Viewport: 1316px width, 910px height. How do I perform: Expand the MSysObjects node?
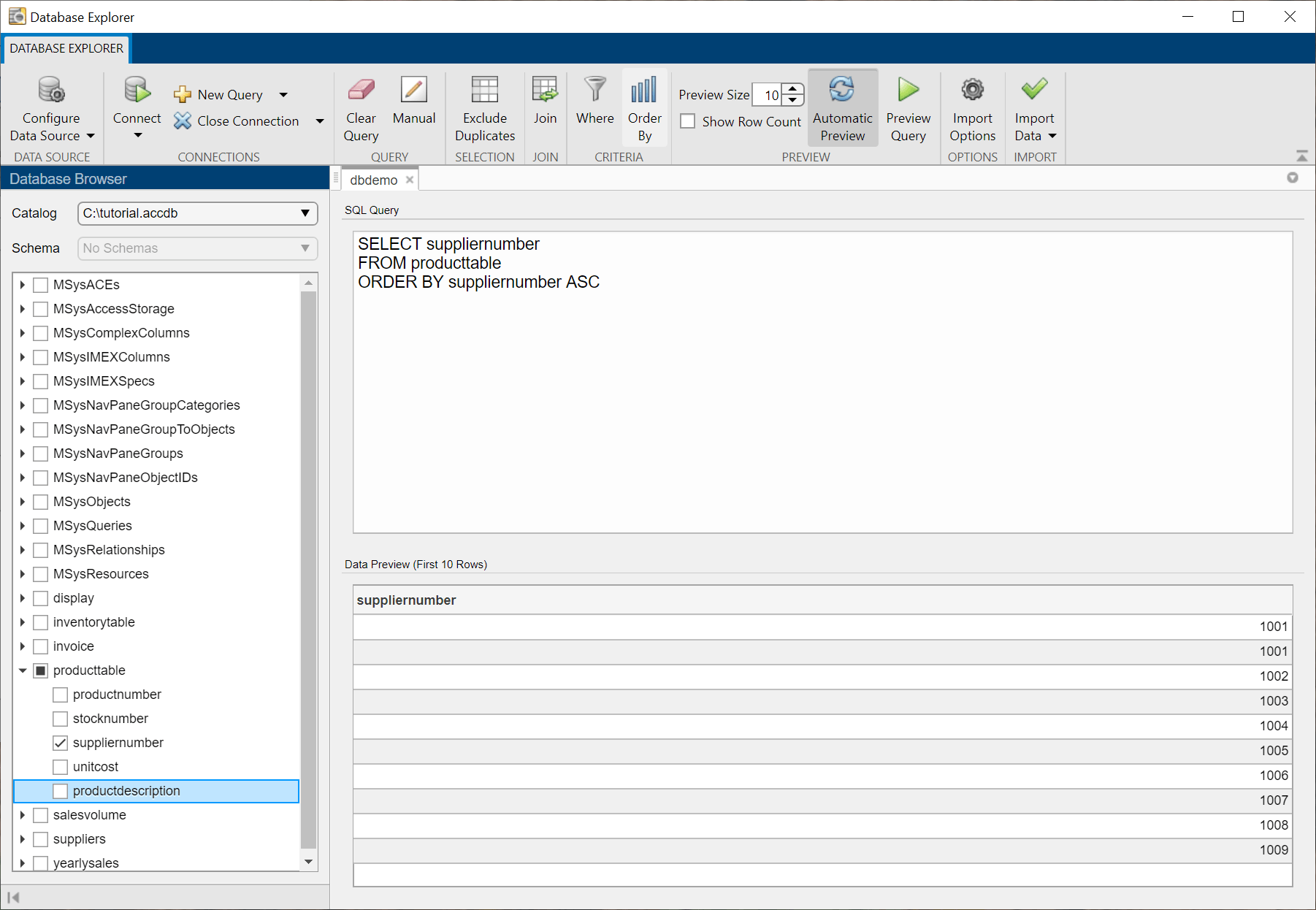[23, 502]
